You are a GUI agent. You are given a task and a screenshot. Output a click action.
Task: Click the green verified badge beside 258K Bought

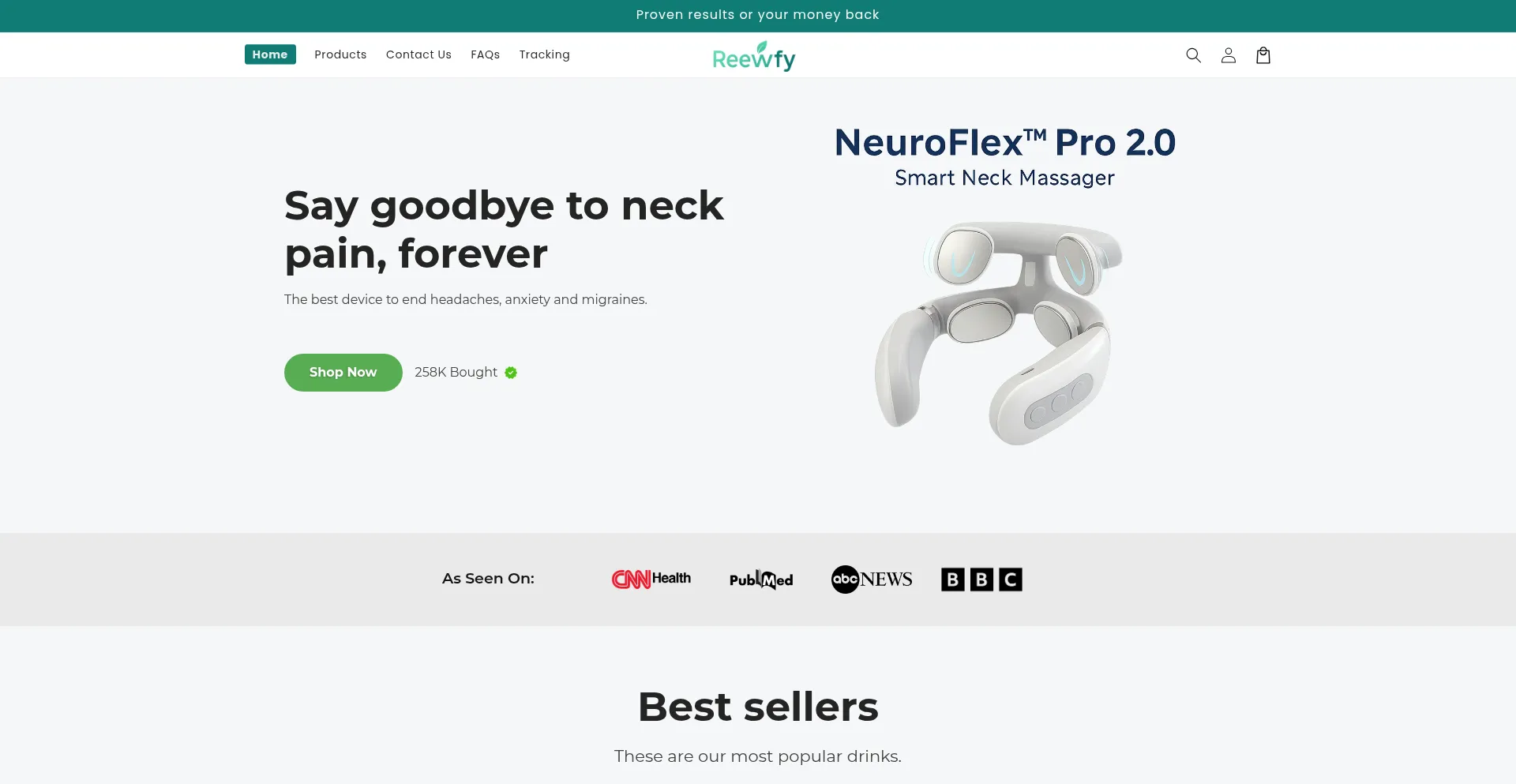point(511,373)
